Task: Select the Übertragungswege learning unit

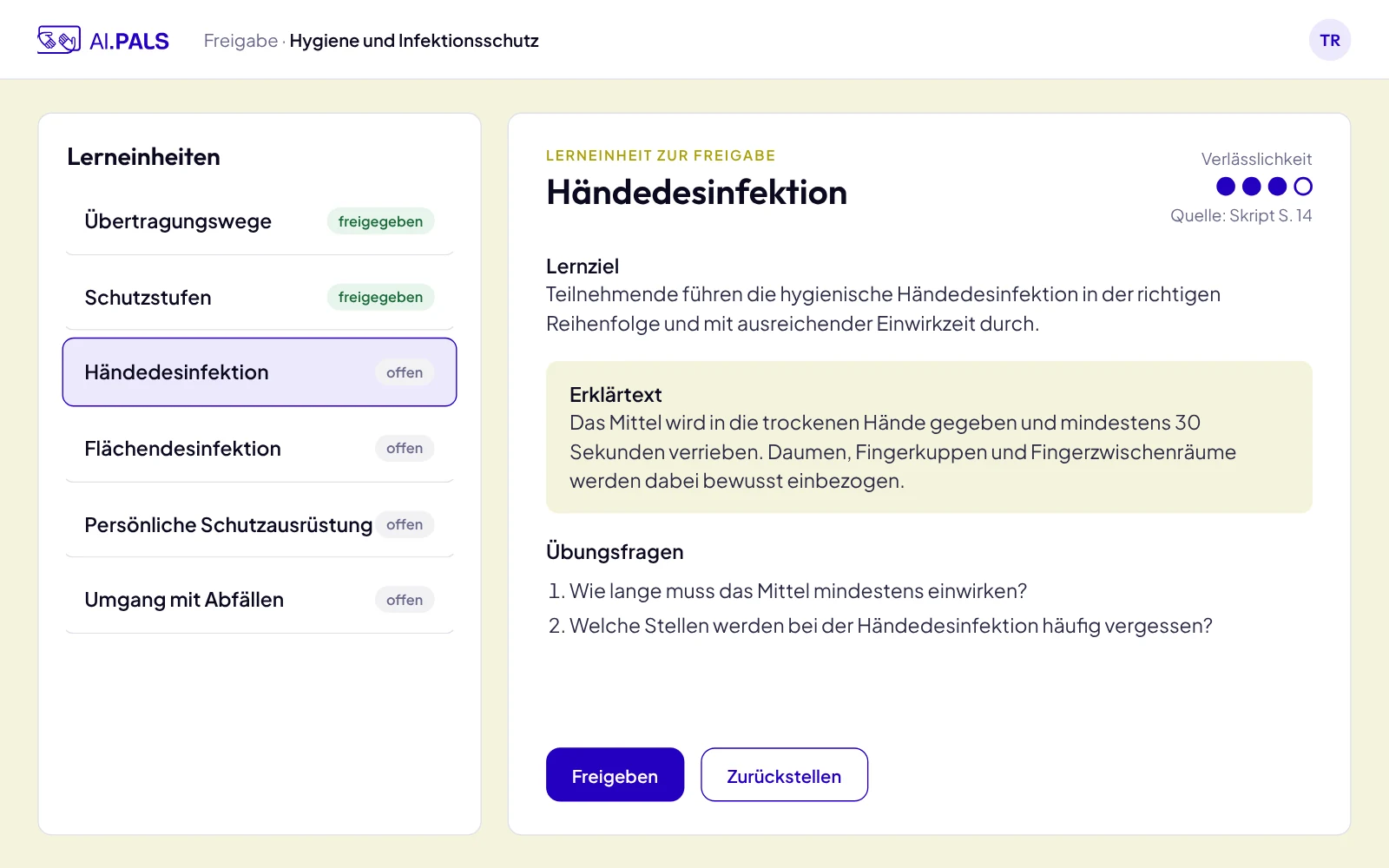Action: 260,221
